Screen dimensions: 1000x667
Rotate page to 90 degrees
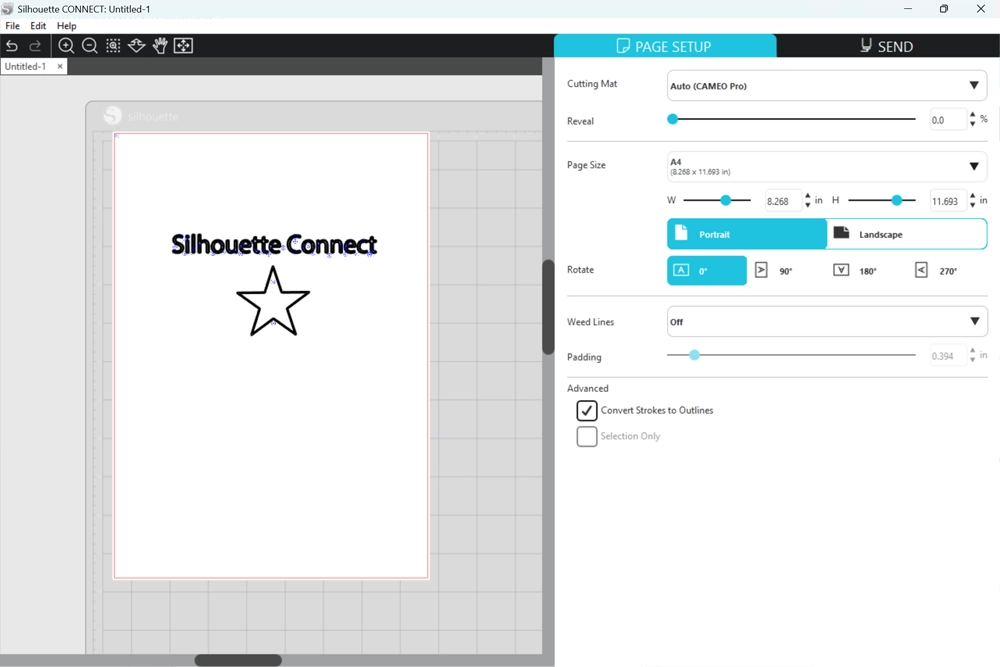click(774, 271)
